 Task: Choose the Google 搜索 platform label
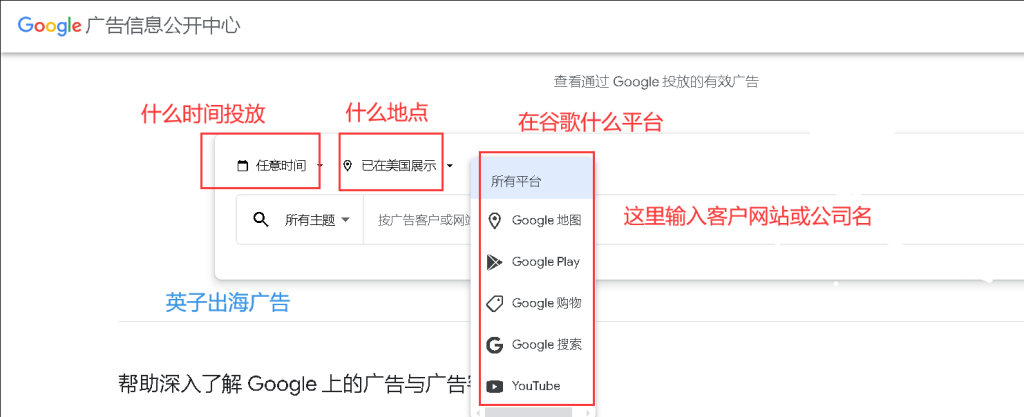(x=546, y=345)
